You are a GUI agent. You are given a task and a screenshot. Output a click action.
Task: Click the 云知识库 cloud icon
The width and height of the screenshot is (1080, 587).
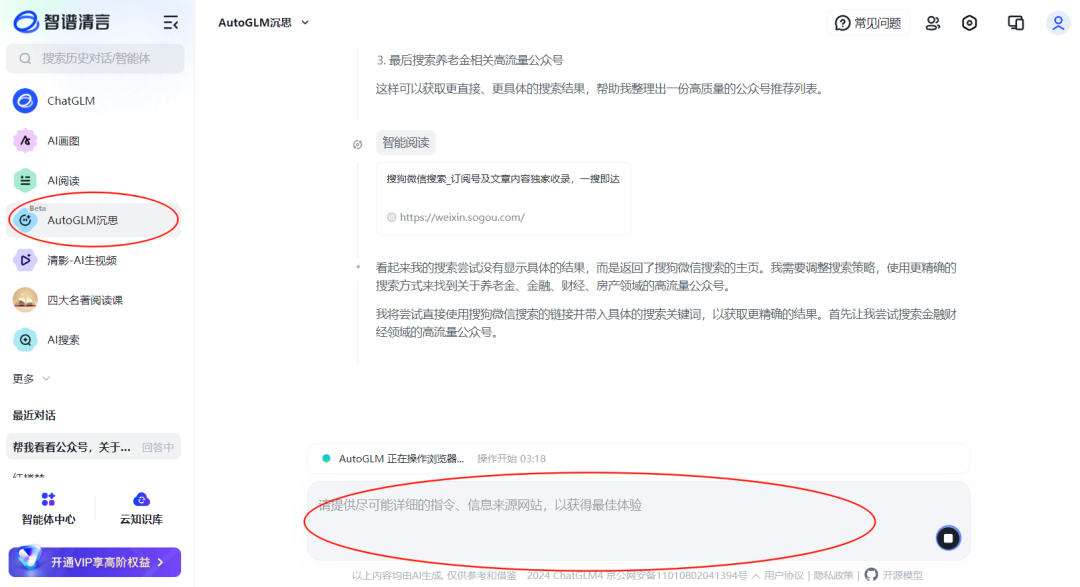coord(141,499)
